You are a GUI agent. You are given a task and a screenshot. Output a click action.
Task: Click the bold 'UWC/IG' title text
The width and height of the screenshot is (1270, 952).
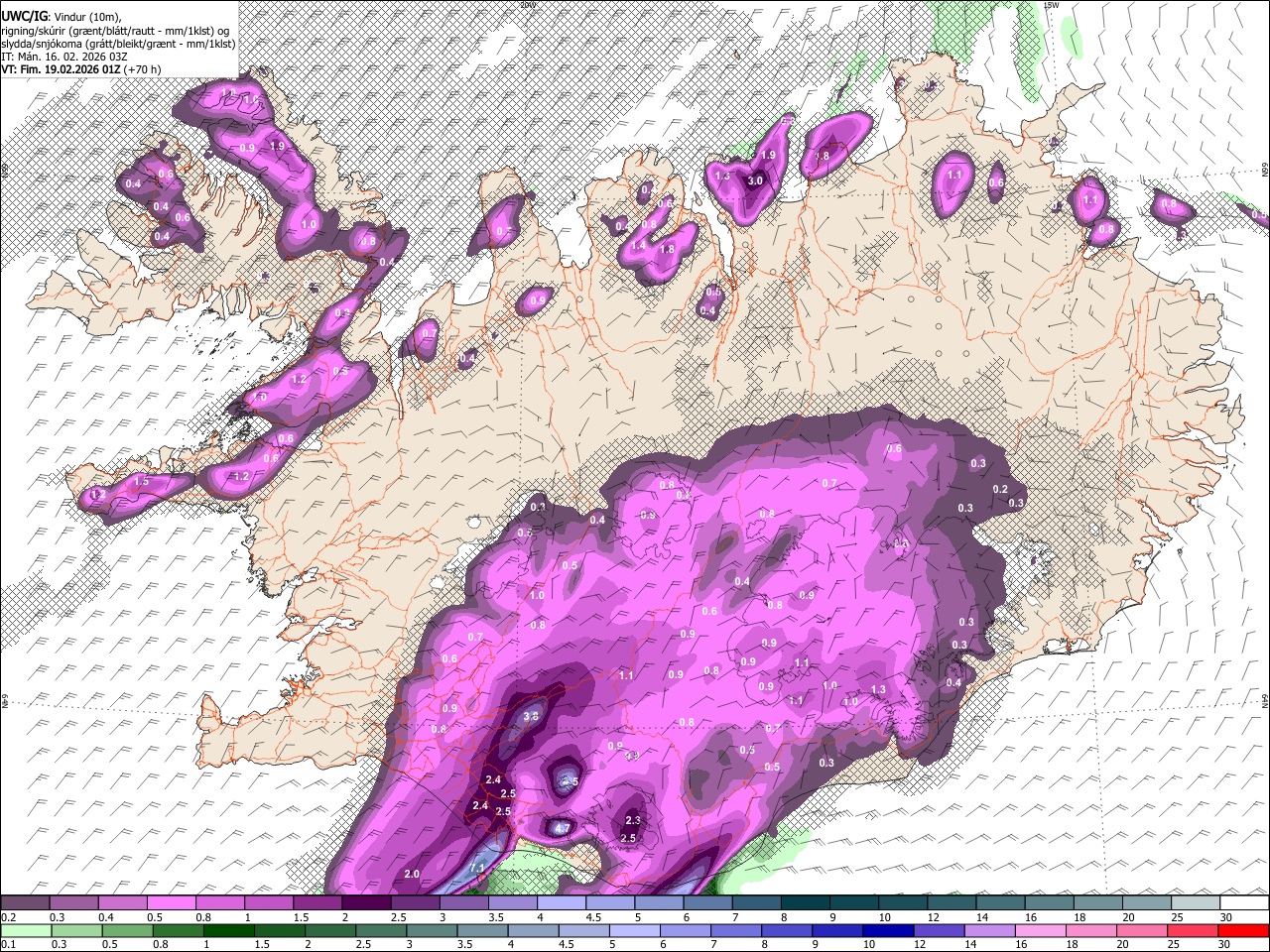24,16
